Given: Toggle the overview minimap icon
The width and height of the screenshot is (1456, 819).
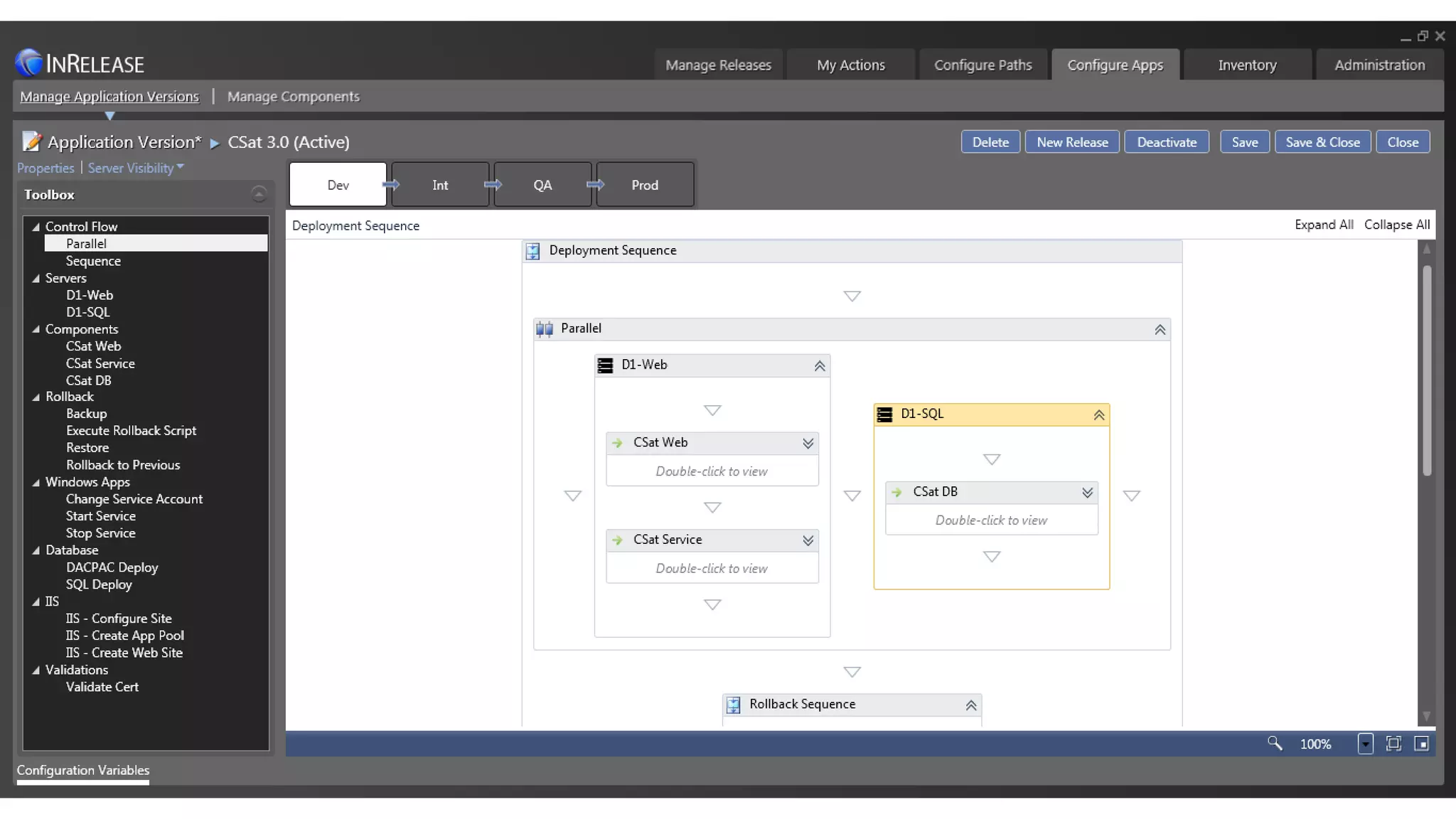Looking at the screenshot, I should [x=1421, y=744].
